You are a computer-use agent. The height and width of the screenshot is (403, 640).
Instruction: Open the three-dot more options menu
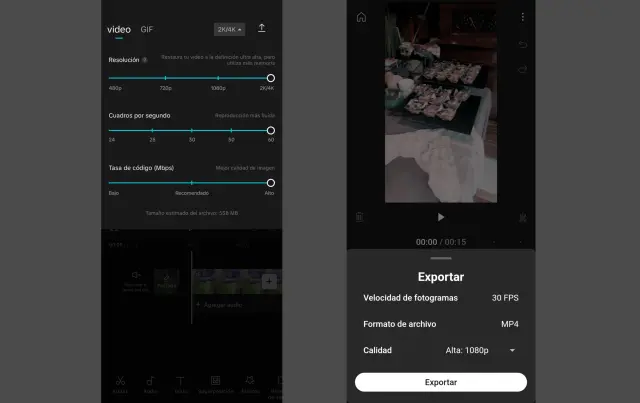click(522, 17)
